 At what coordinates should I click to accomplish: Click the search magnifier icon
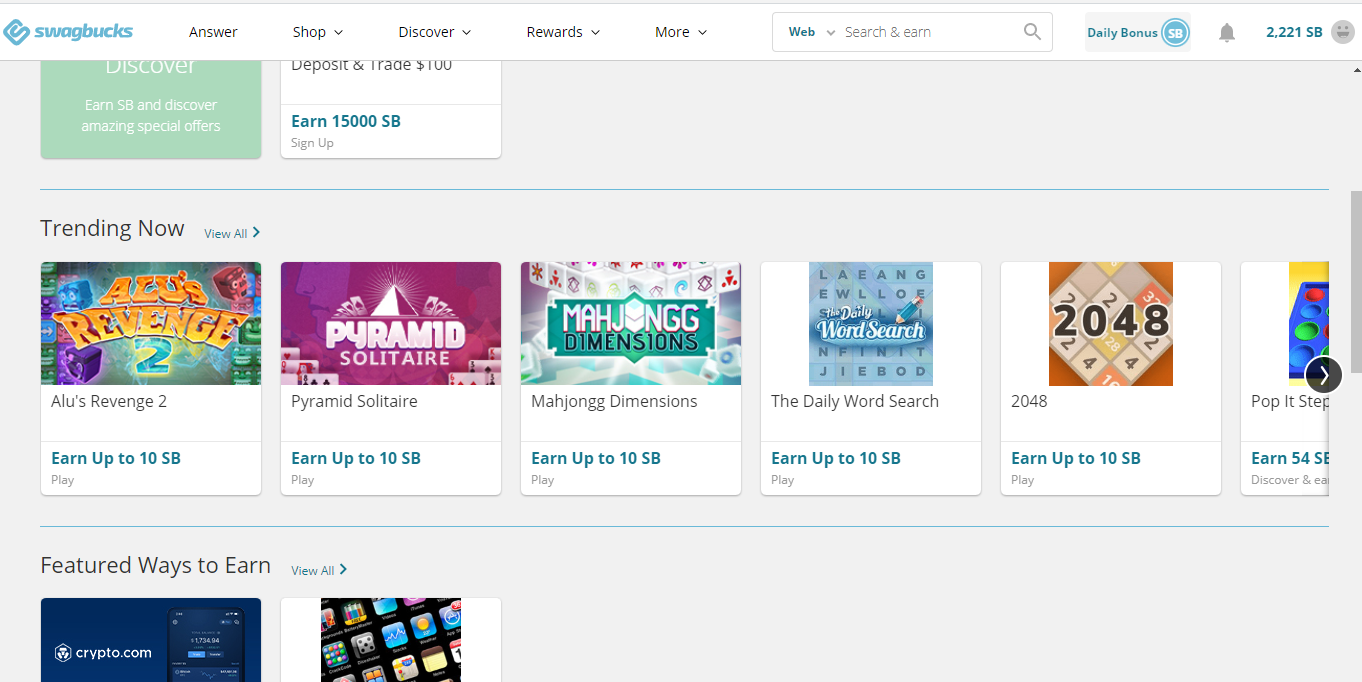(x=1032, y=32)
